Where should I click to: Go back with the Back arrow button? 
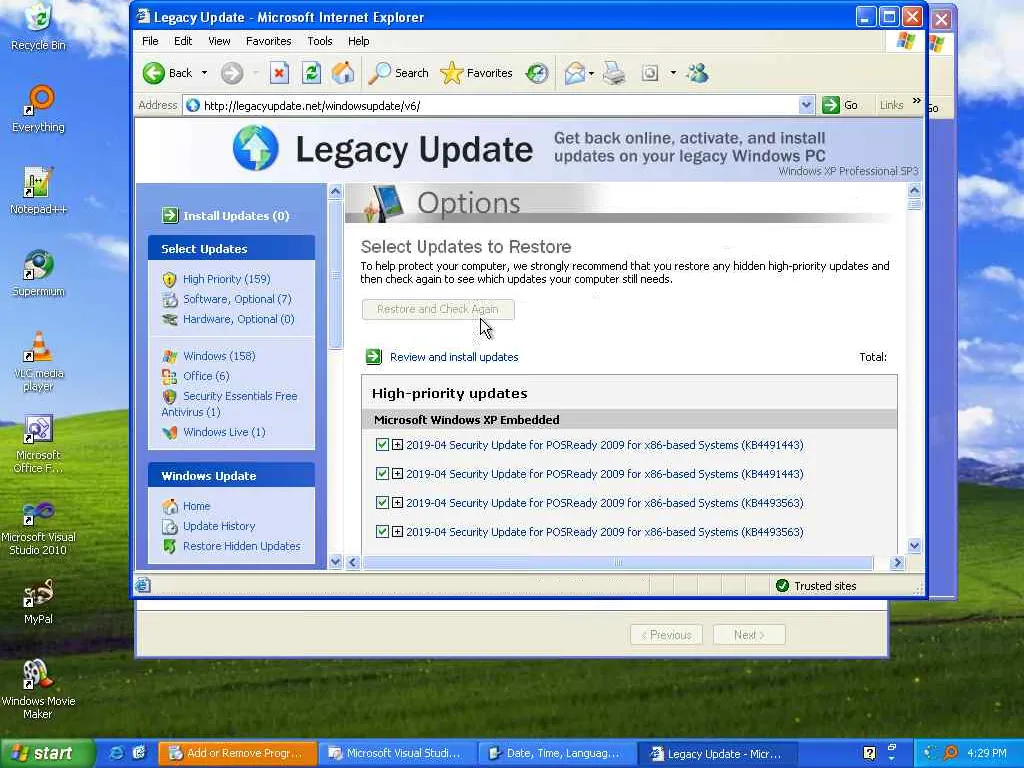coord(154,73)
